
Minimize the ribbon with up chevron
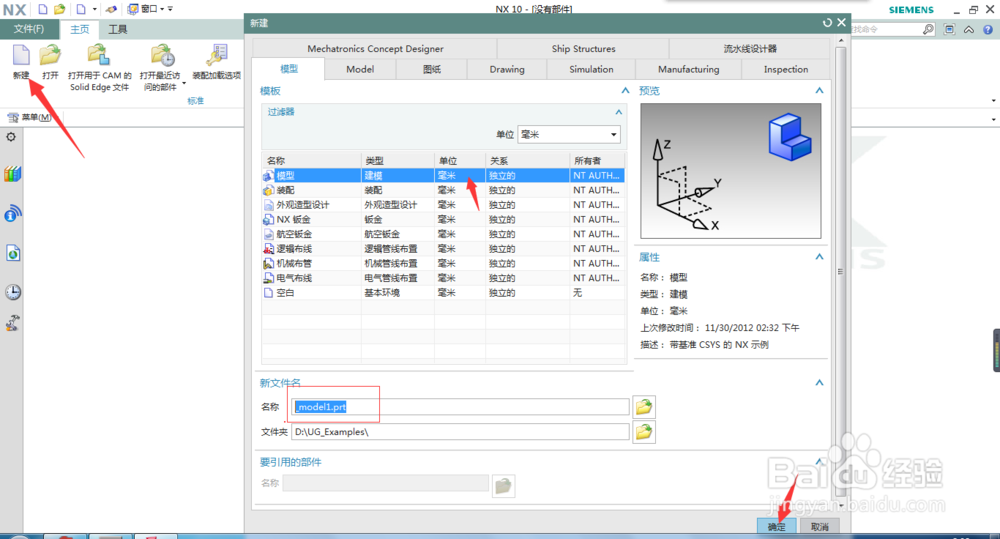969,29
